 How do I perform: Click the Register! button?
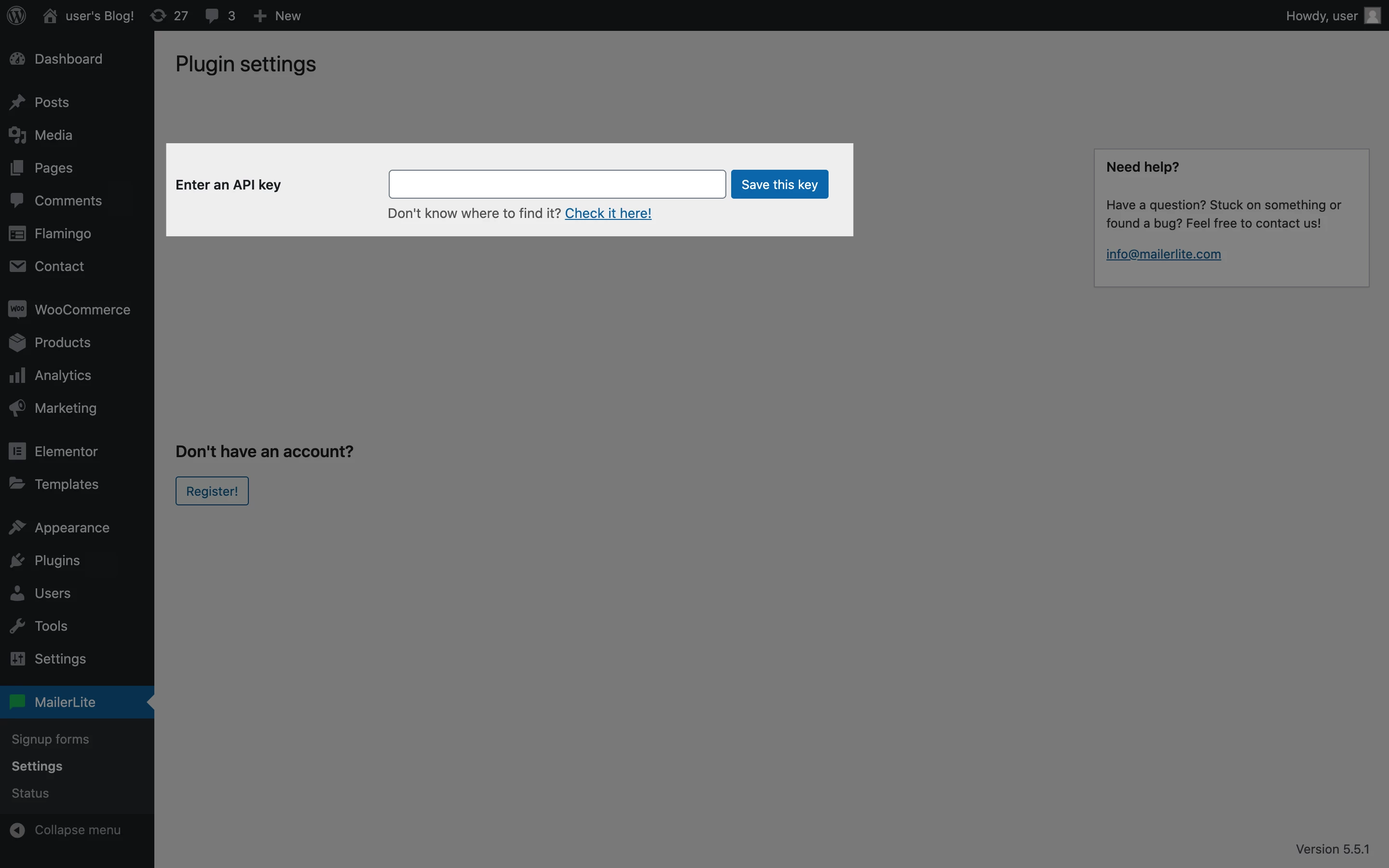click(212, 491)
